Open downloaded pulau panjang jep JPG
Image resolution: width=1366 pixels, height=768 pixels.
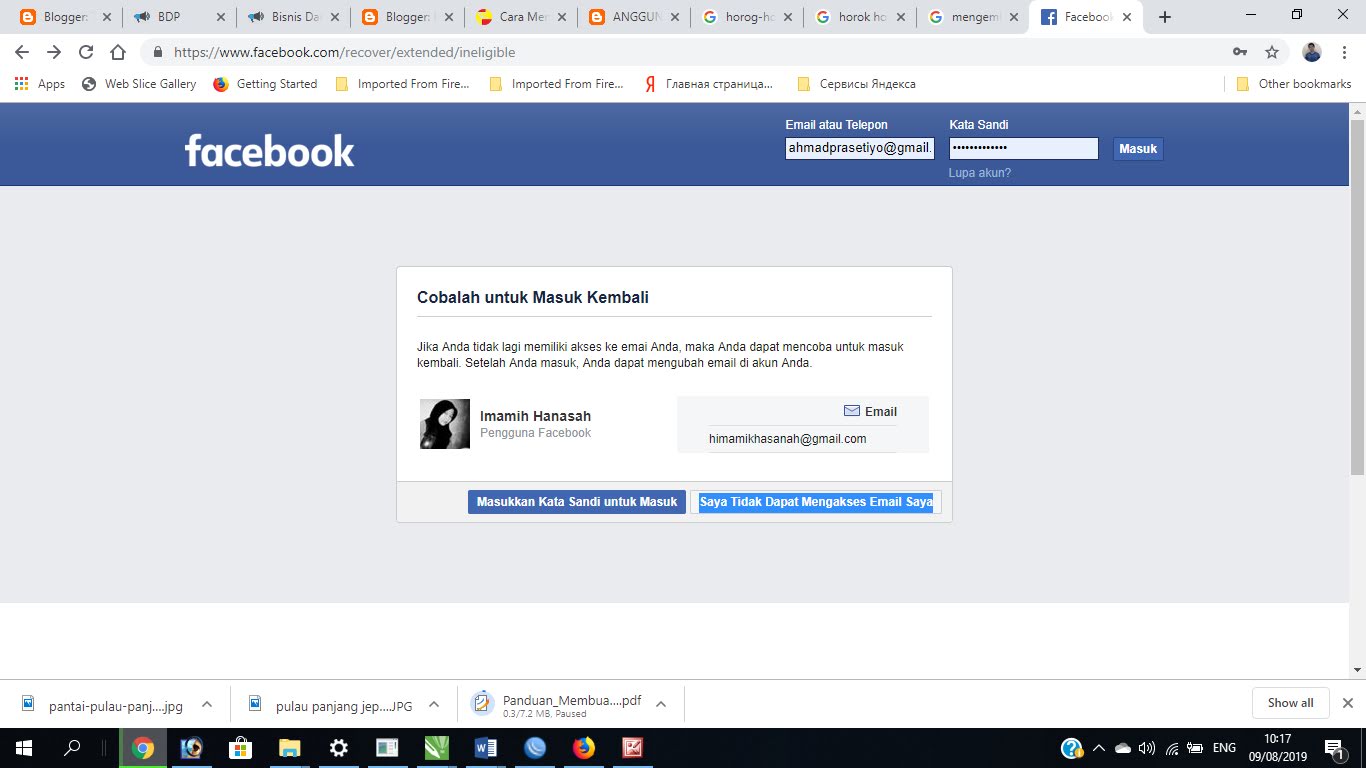point(331,705)
